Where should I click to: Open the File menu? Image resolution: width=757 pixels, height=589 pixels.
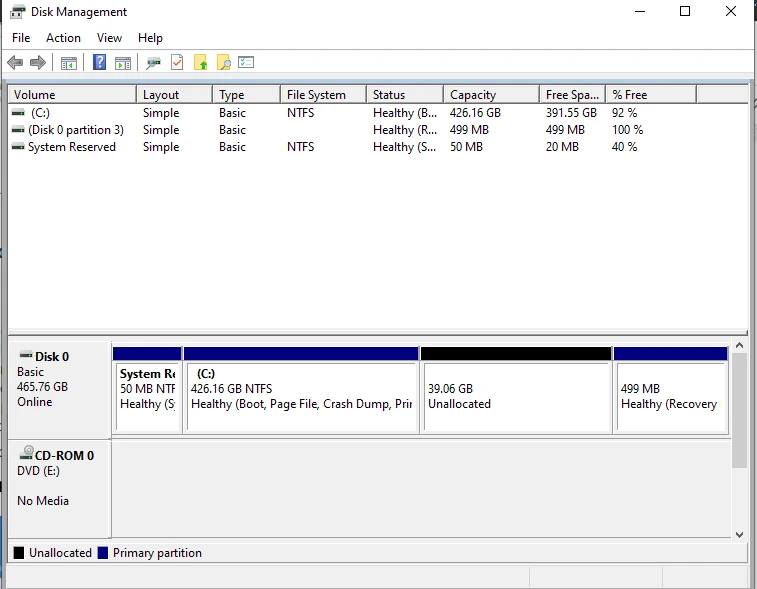21,38
